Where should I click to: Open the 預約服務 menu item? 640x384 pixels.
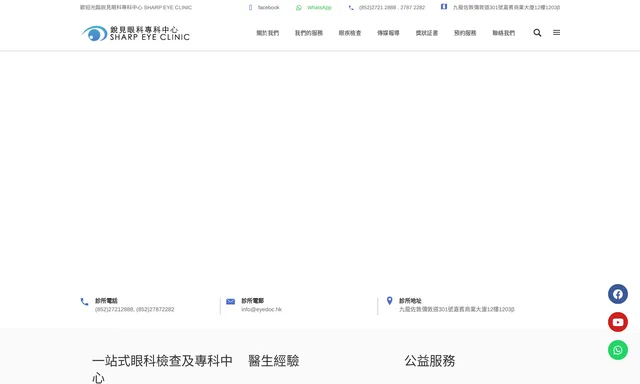click(465, 33)
